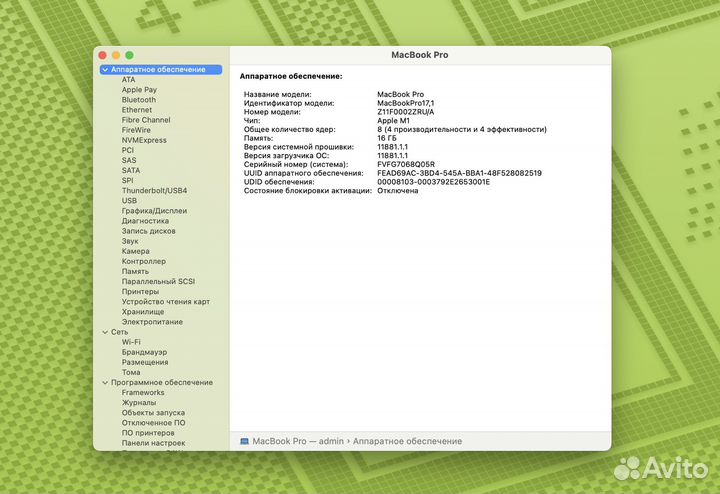Click the memory value 16 ГБ
The height and width of the screenshot is (494, 720).
[387, 138]
